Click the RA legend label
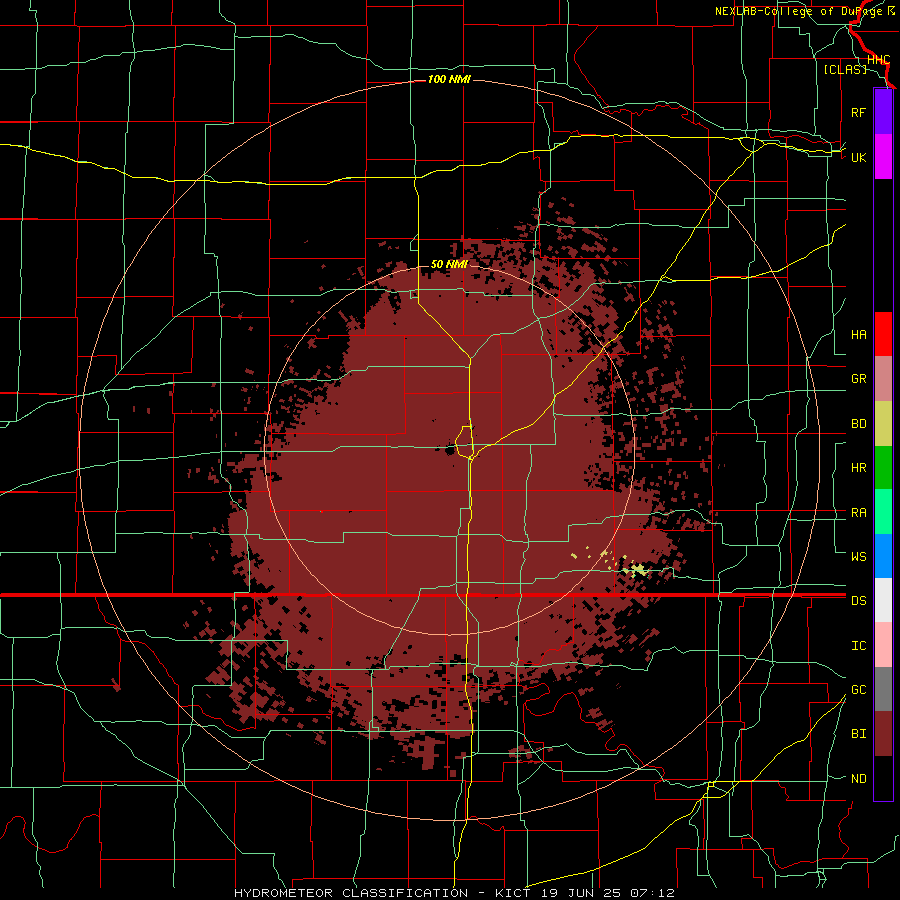This screenshot has width=900, height=900. (858, 513)
